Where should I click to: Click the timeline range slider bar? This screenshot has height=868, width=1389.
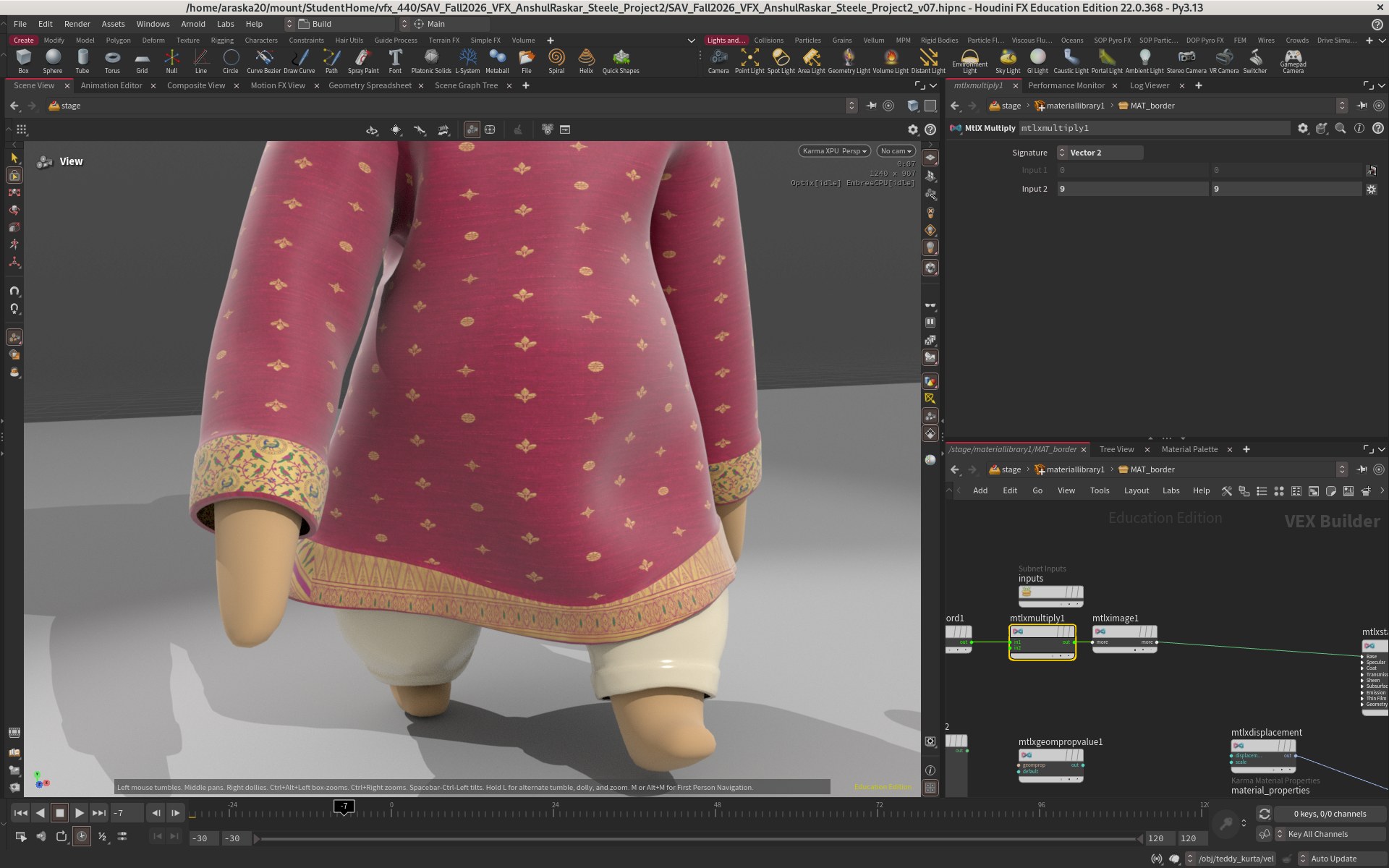pyautogui.click(x=698, y=838)
